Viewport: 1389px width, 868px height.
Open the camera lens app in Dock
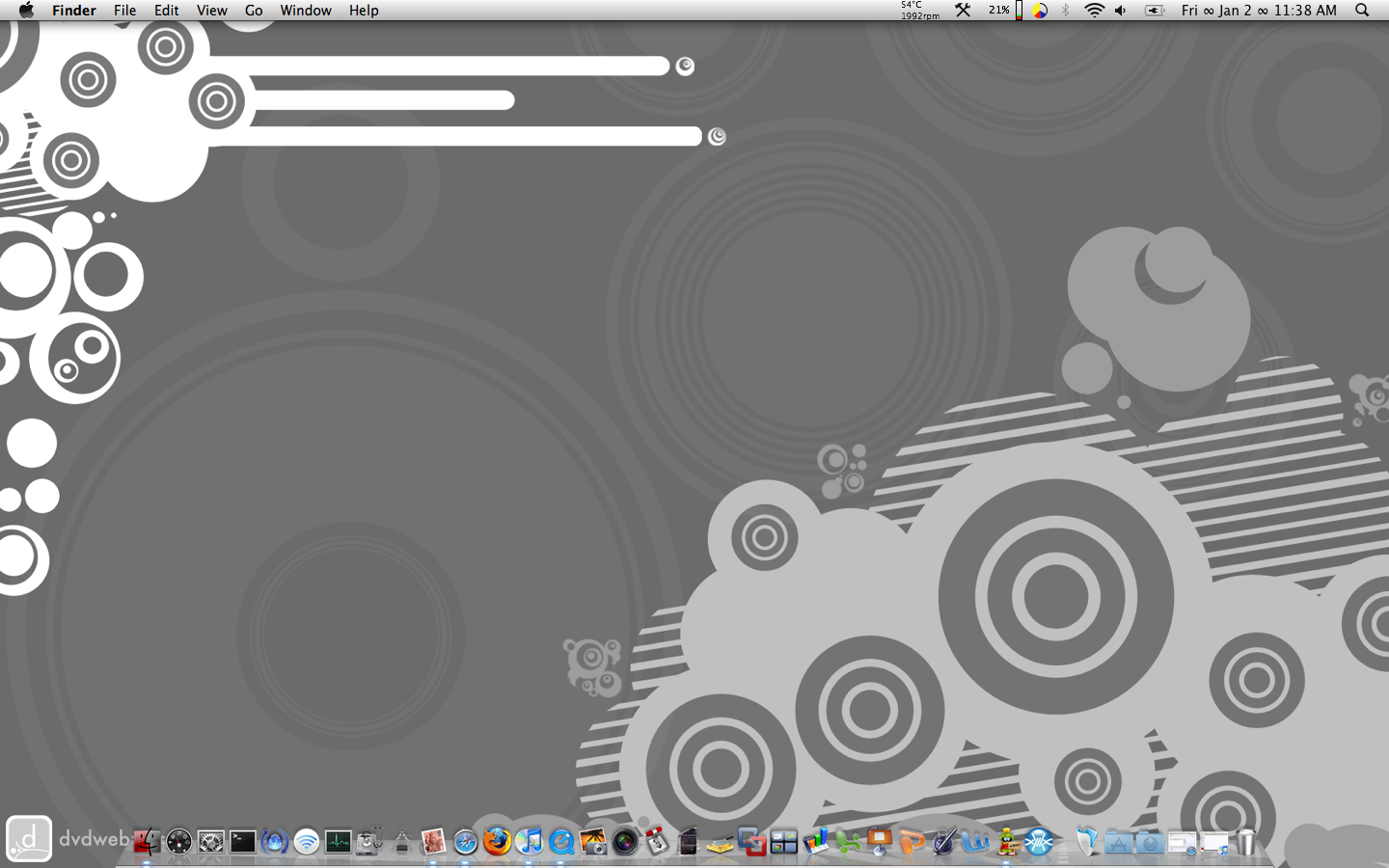[x=624, y=842]
